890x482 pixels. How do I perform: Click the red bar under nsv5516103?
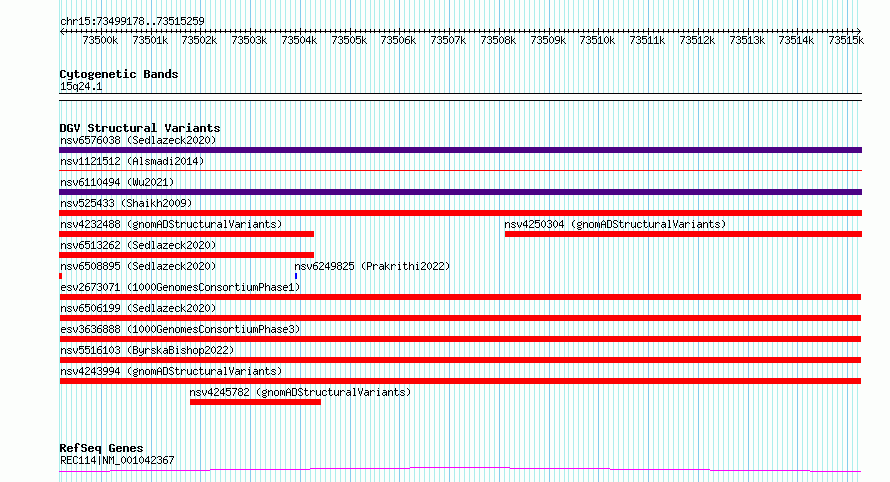pyautogui.click(x=460, y=360)
